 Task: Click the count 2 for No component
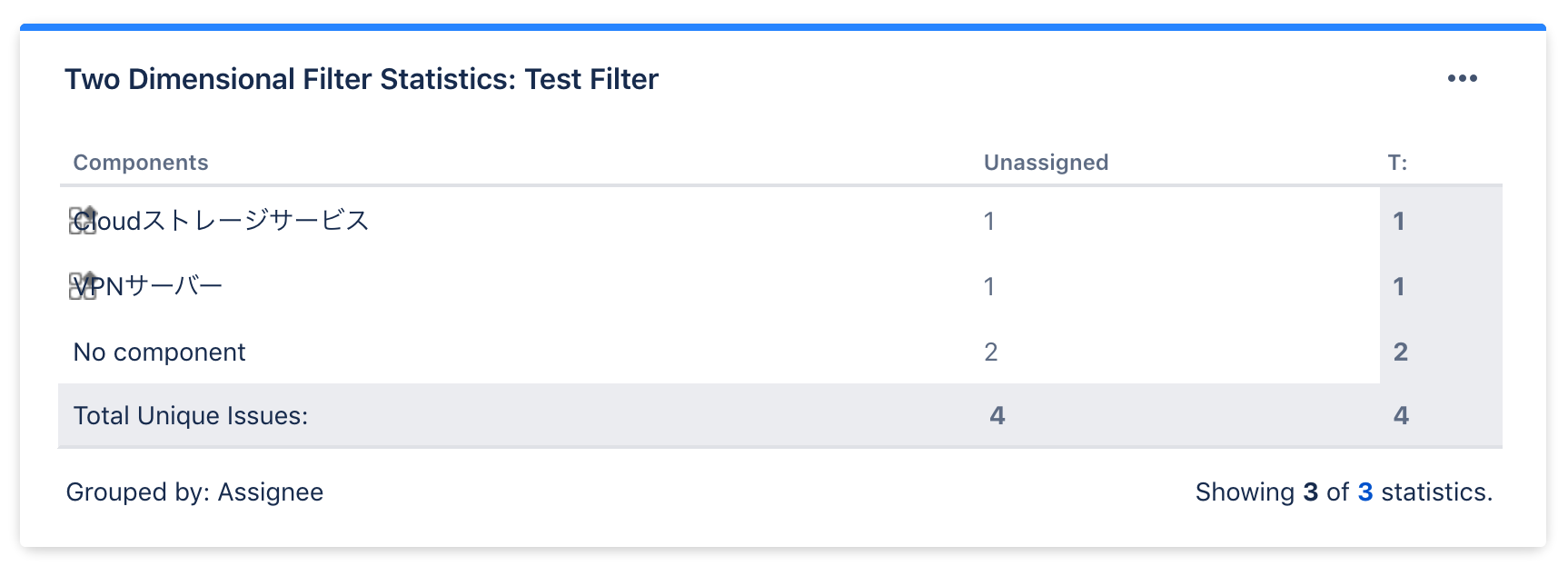tap(990, 351)
